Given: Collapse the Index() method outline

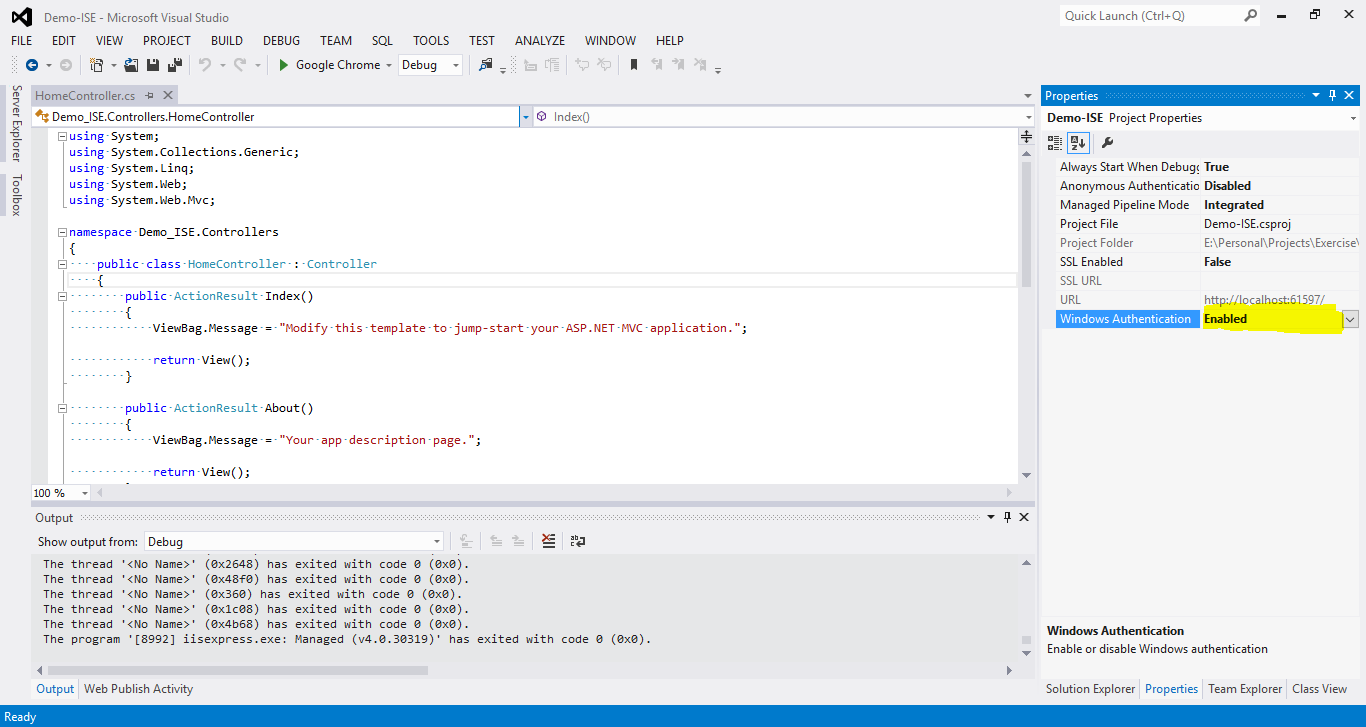Looking at the screenshot, I should point(62,296).
